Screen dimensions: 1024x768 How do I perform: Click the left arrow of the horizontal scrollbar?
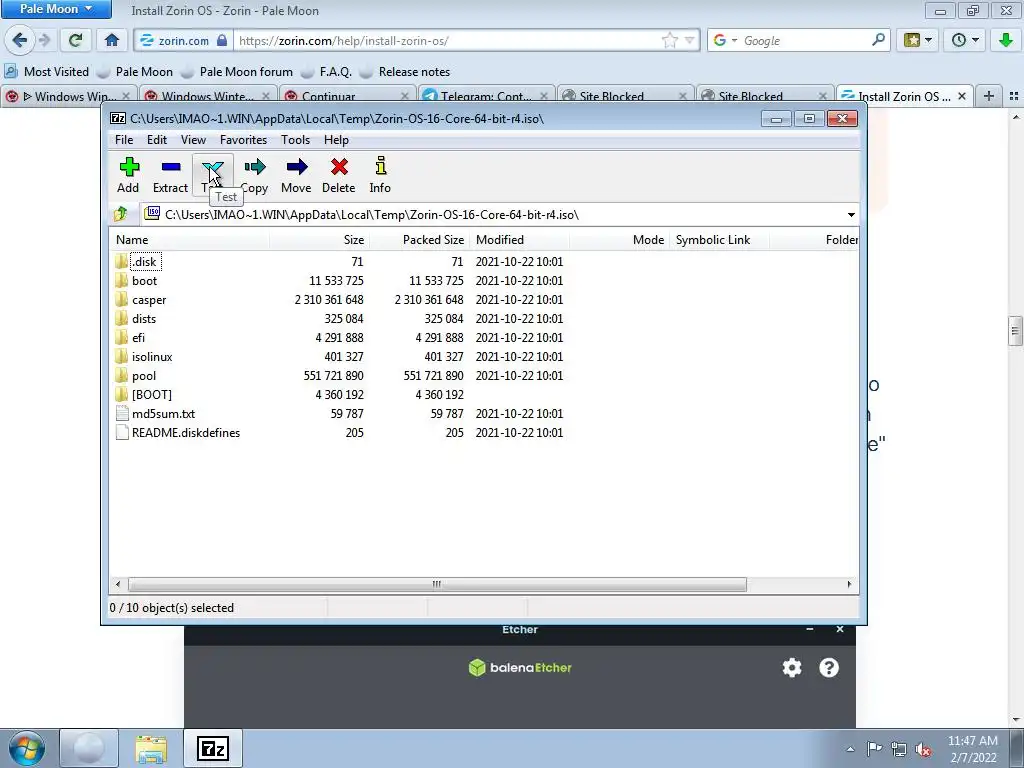pyautogui.click(x=118, y=584)
